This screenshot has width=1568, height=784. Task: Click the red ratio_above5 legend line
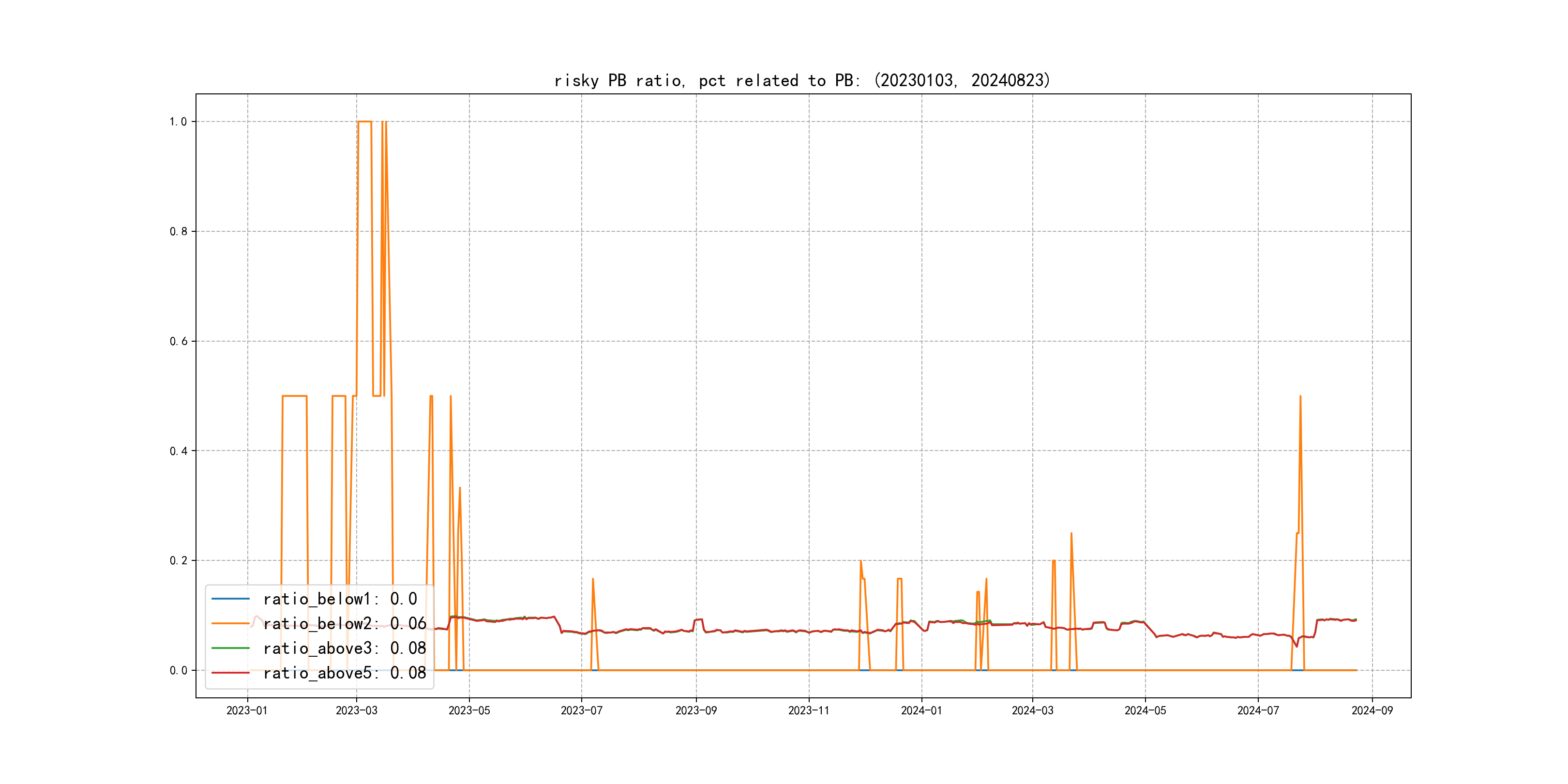pyautogui.click(x=230, y=673)
